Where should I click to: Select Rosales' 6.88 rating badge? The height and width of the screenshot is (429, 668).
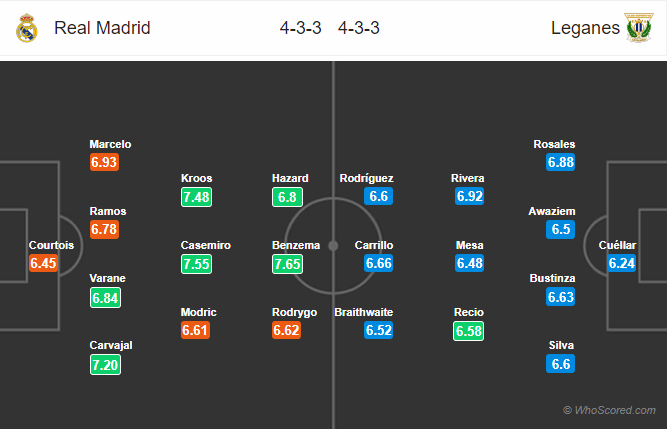[561, 162]
